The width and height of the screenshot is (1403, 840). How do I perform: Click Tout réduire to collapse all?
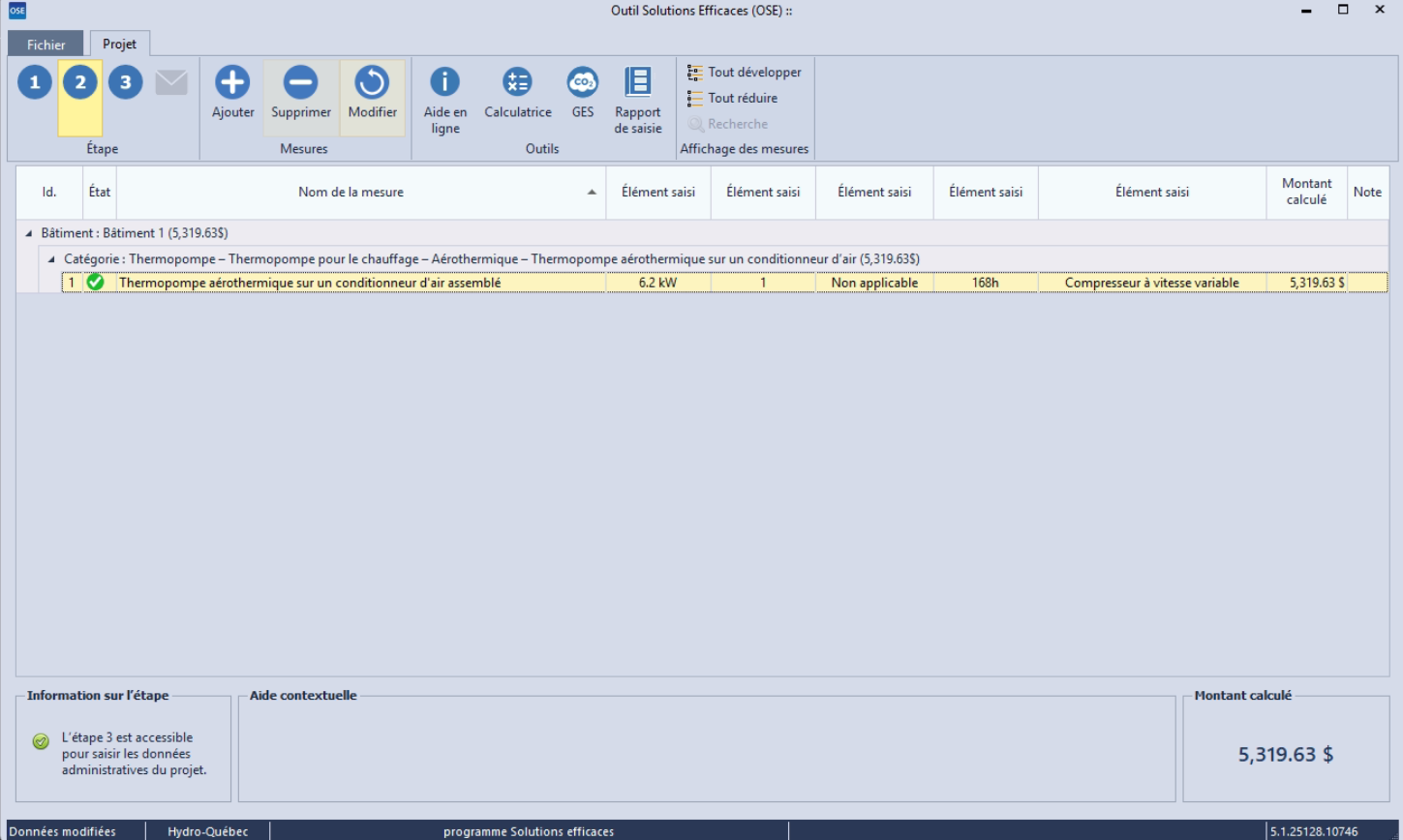tap(733, 98)
